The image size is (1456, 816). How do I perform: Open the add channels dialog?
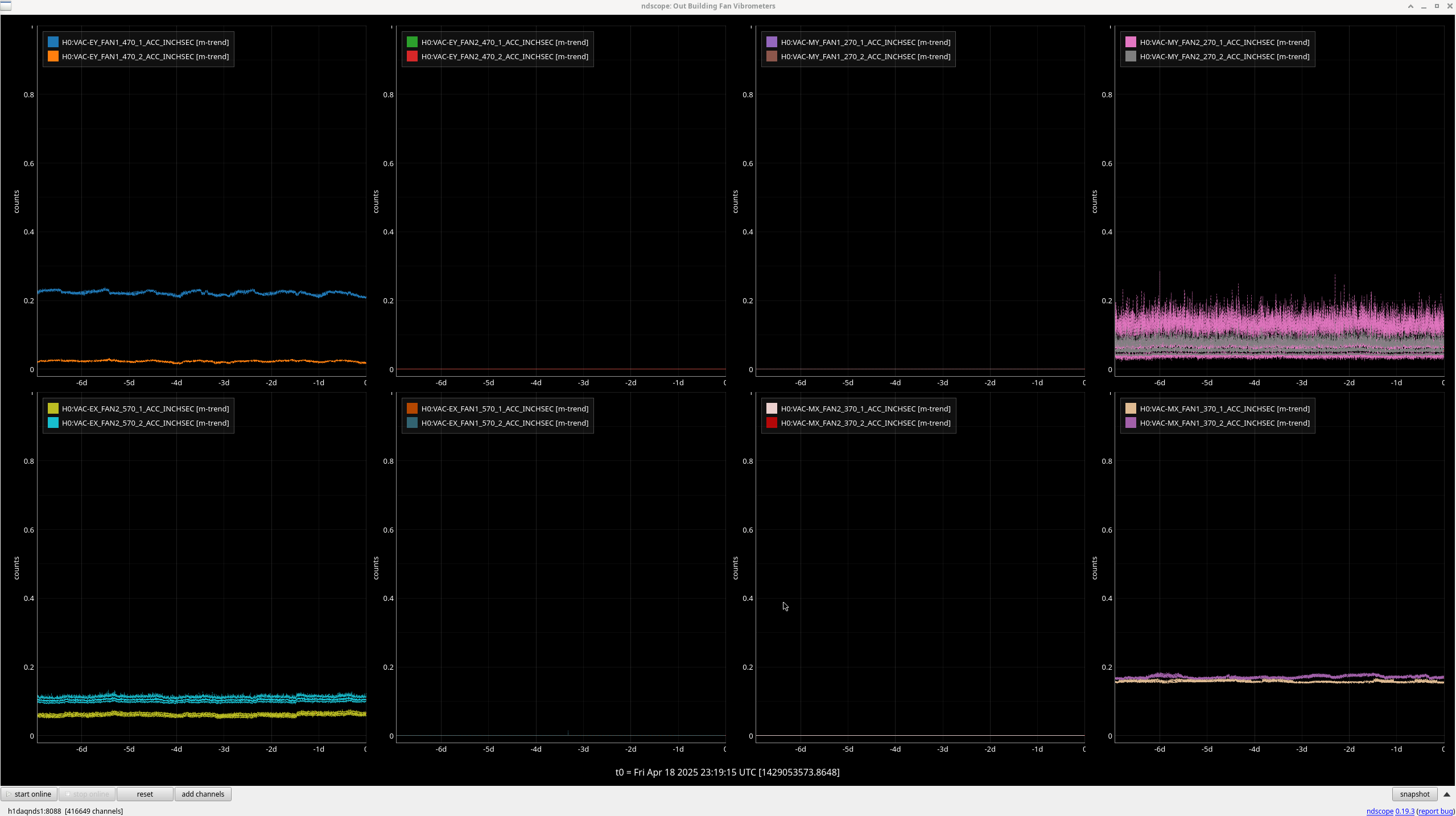click(203, 794)
